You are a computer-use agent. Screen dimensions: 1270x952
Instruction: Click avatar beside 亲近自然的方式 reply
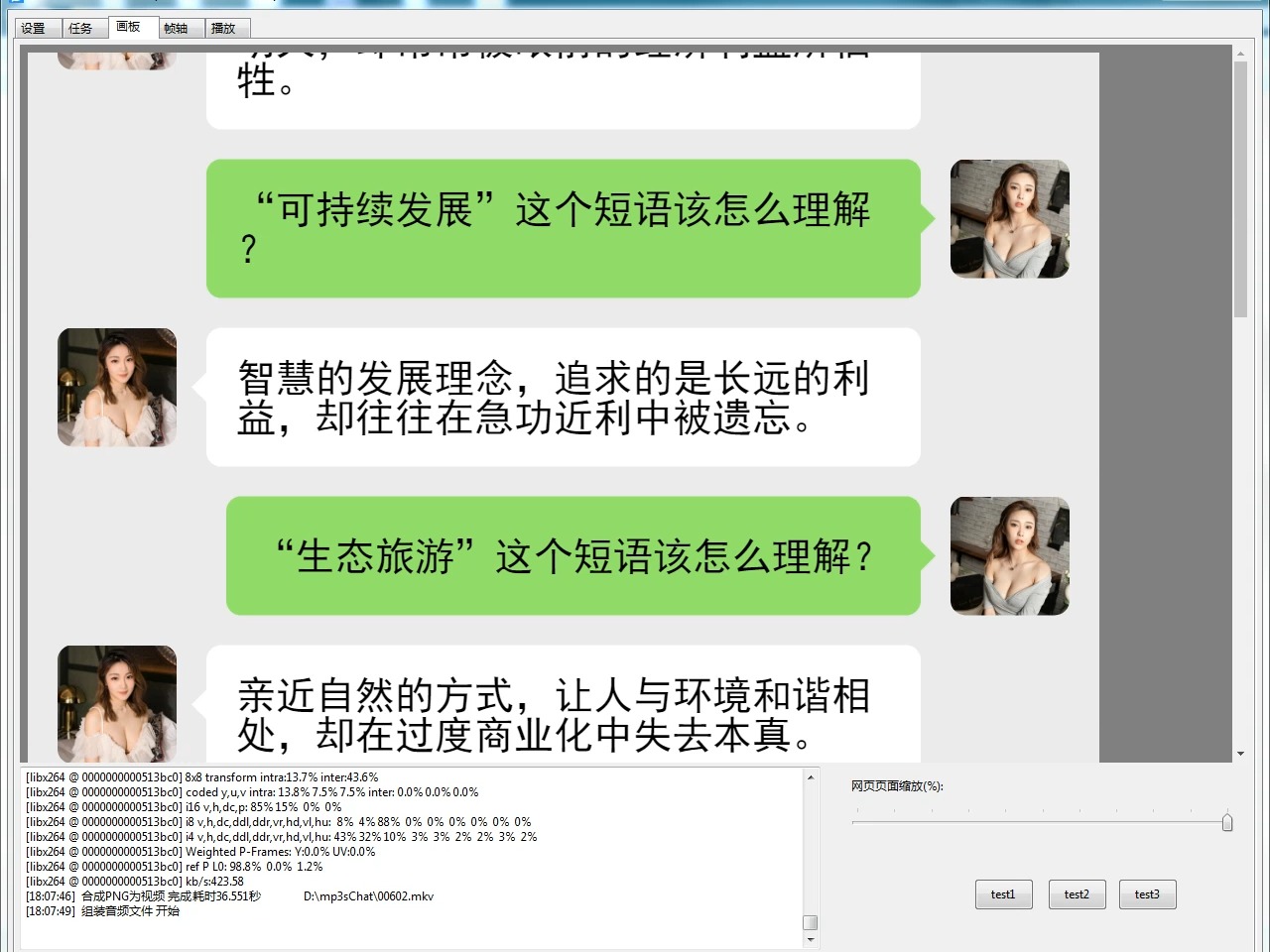point(117,703)
